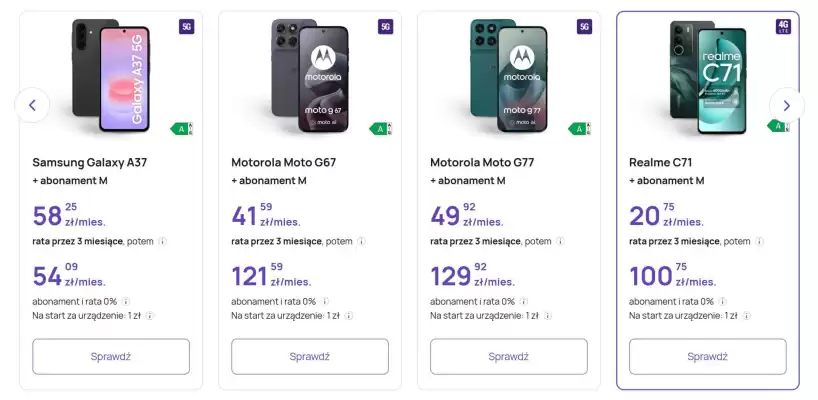
Task: Click info icon beside Samsung 'Na start za urządzenie'
Action: click(x=150, y=316)
